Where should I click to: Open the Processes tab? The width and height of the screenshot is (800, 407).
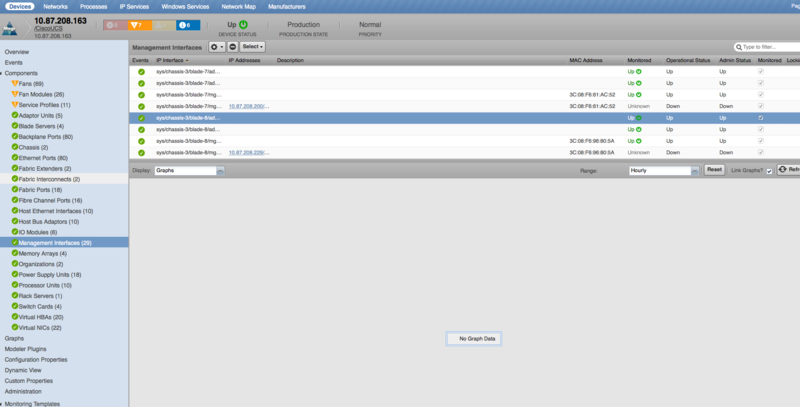pyautogui.click(x=93, y=7)
